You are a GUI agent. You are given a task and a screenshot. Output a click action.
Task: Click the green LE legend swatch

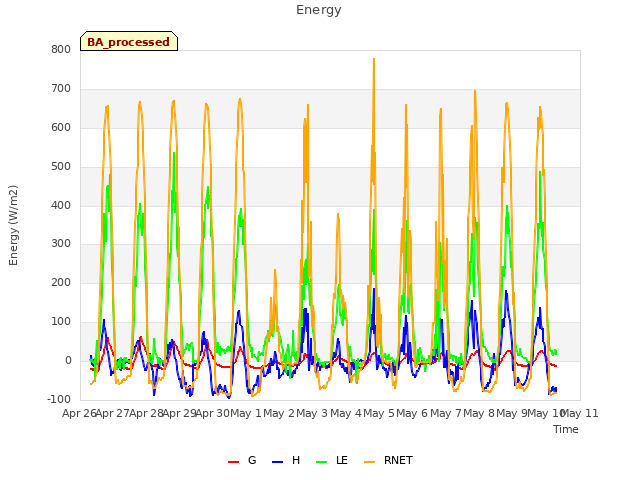[x=322, y=462]
